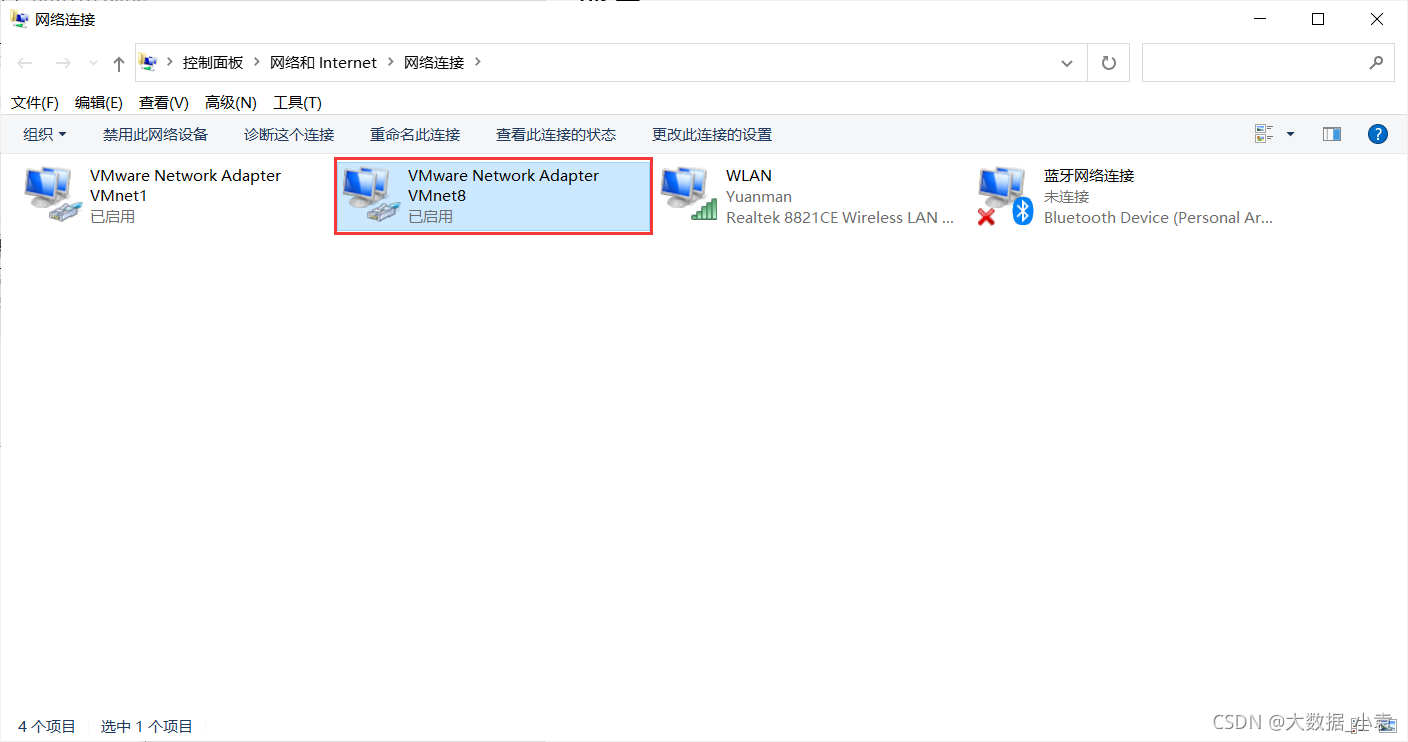The height and width of the screenshot is (742, 1408).
Task: Click the 未连接 status text
Action: click(x=1066, y=196)
